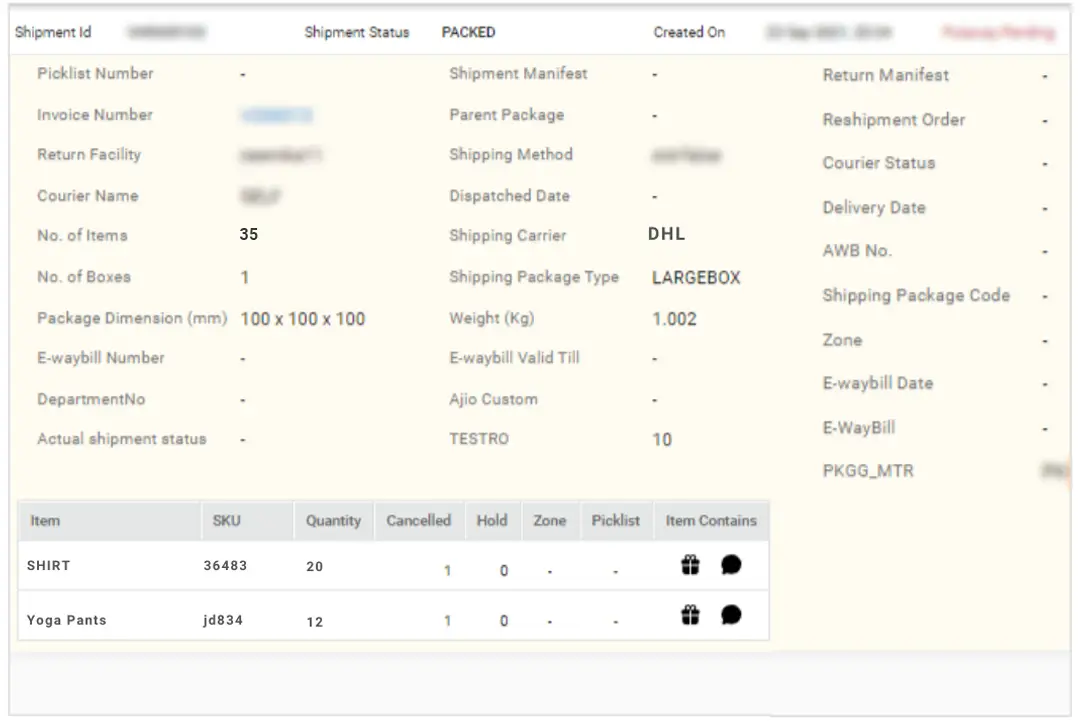Click the Package Dimension (mm) label
Screen dimensions: 1080x721
132,318
